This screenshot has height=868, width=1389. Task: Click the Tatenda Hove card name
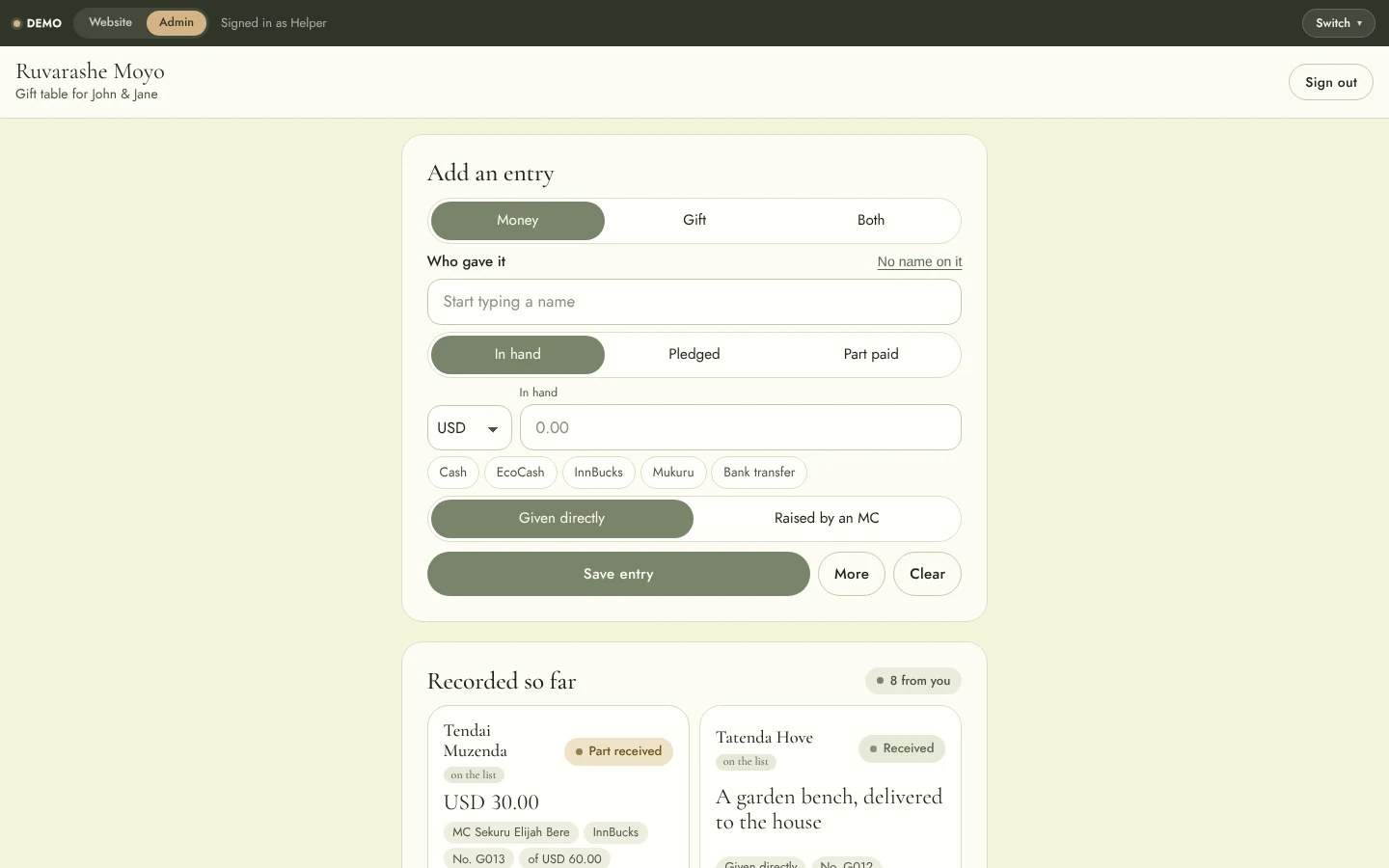click(764, 738)
